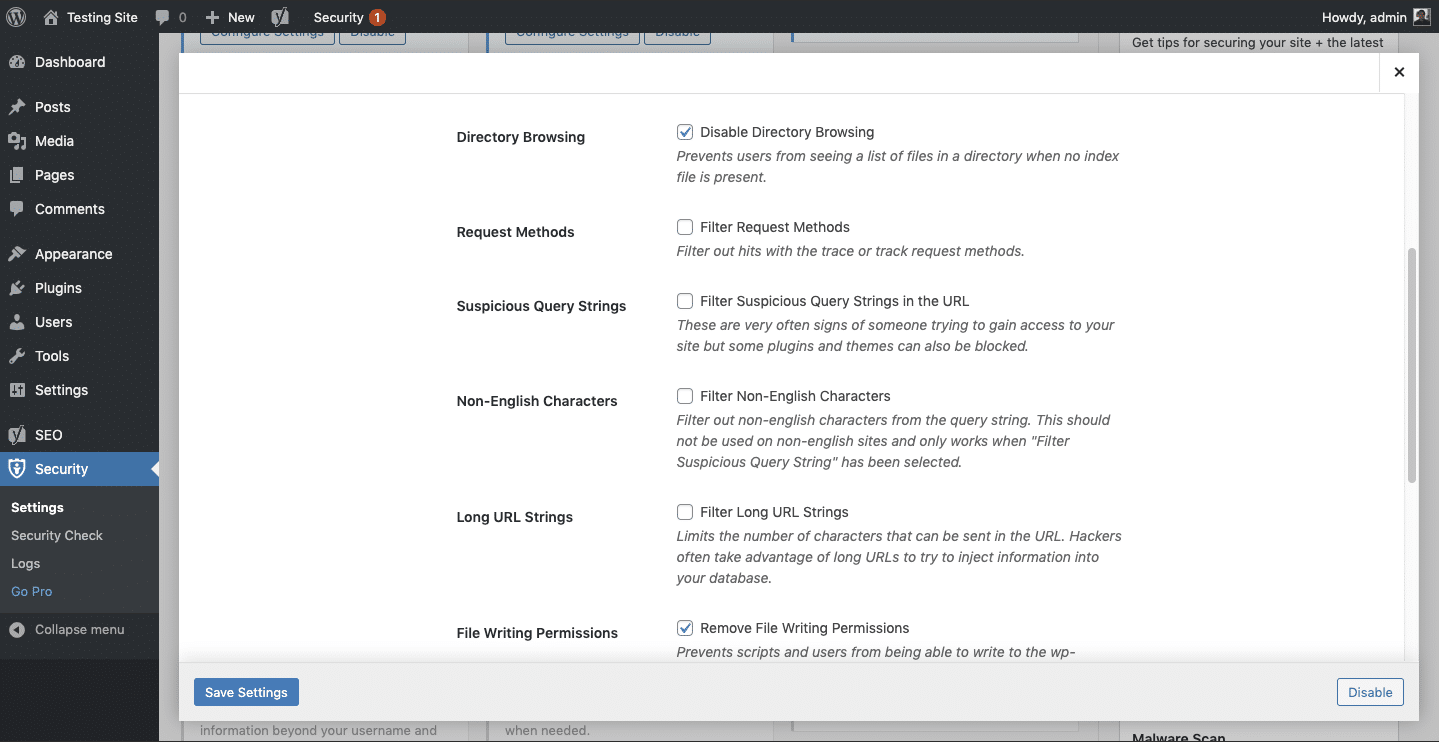Viewport: 1439px width, 742px height.
Task: Click the modal vertical scrollbar thumb
Action: tap(1412, 366)
